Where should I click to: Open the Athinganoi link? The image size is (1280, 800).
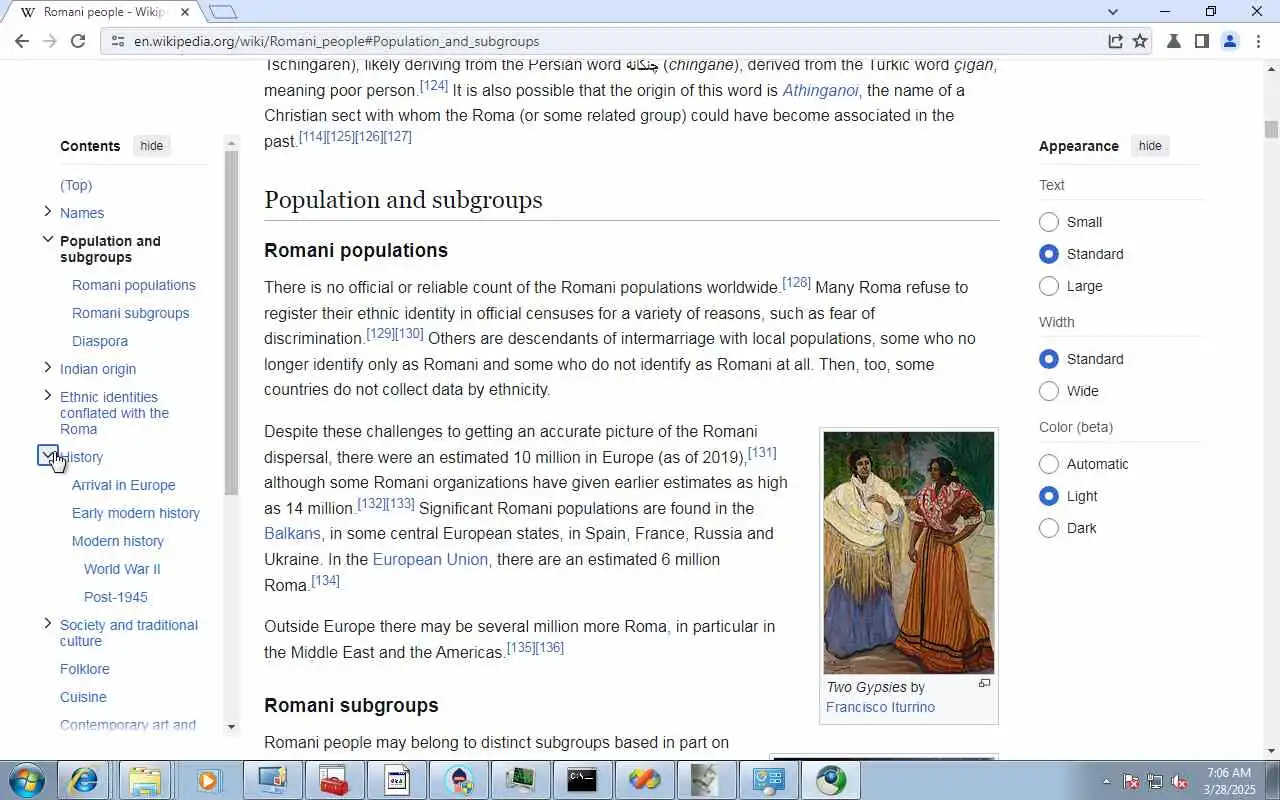coord(820,90)
